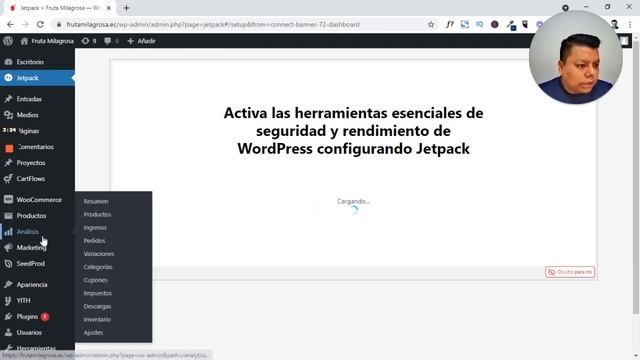Click the YITH icon

[x=8, y=301]
